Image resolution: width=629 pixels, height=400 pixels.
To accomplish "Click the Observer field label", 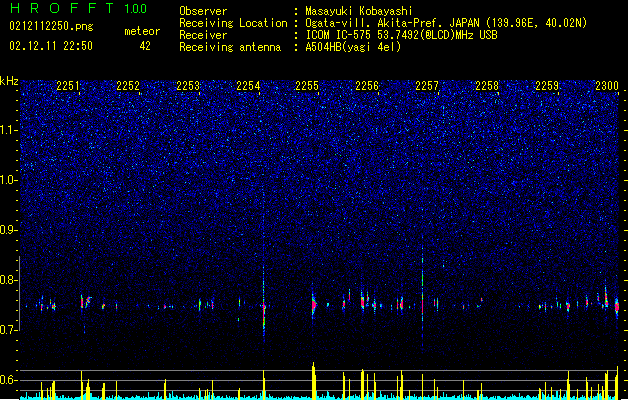I will [203, 11].
